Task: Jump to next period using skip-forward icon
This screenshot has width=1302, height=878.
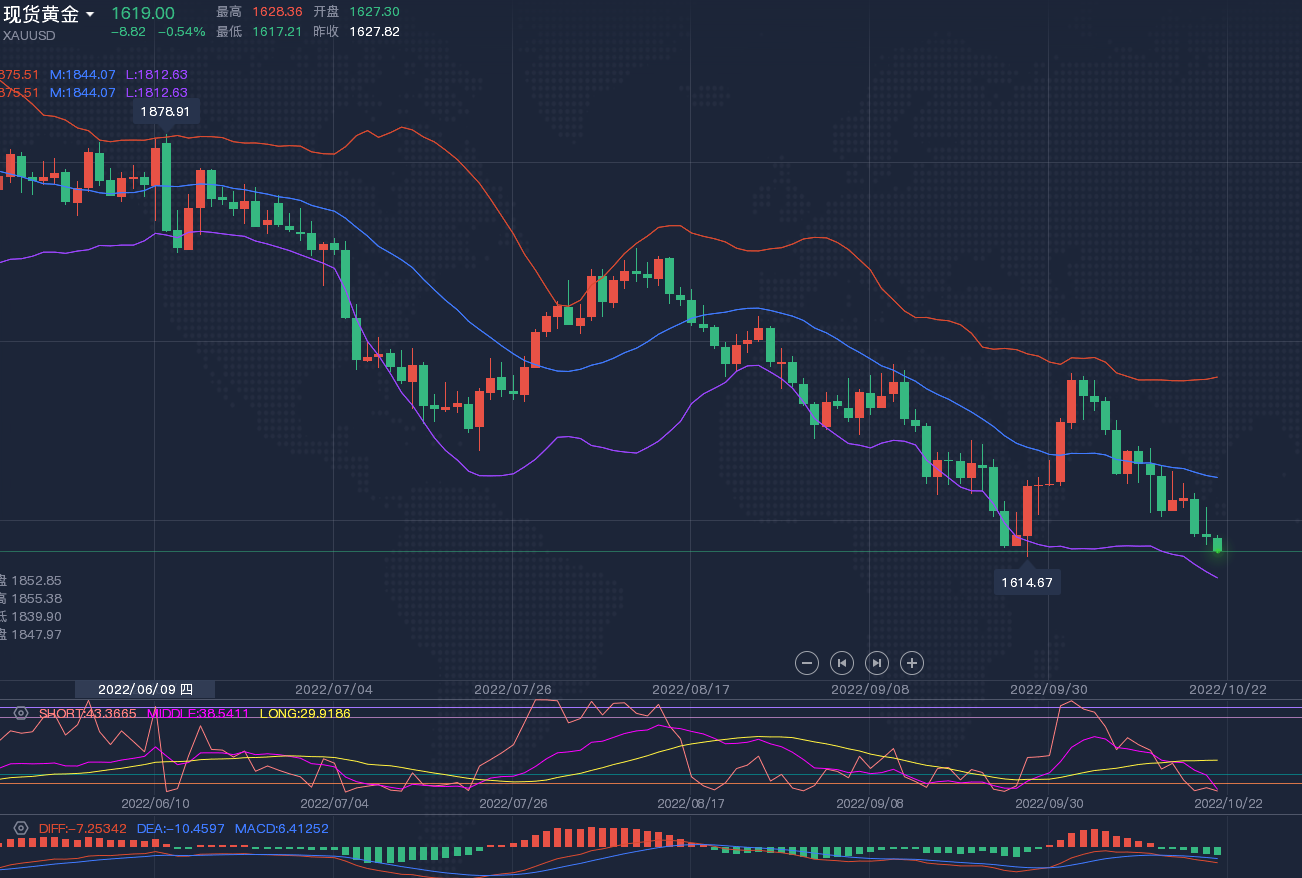Action: click(876, 662)
